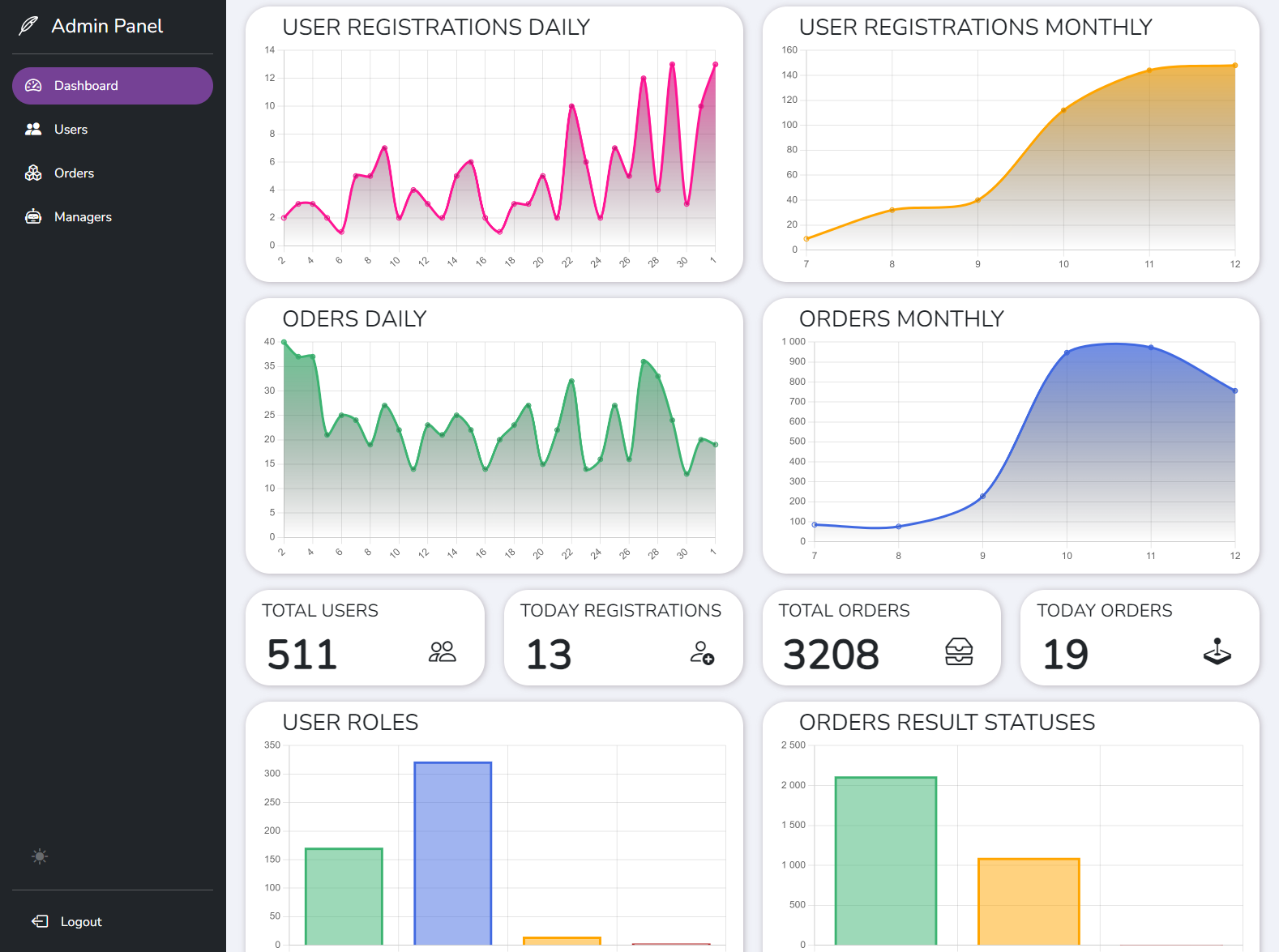This screenshot has width=1279, height=952.
Task: Click the TODAY REGISTRATIONS card label
Action: pos(621,611)
